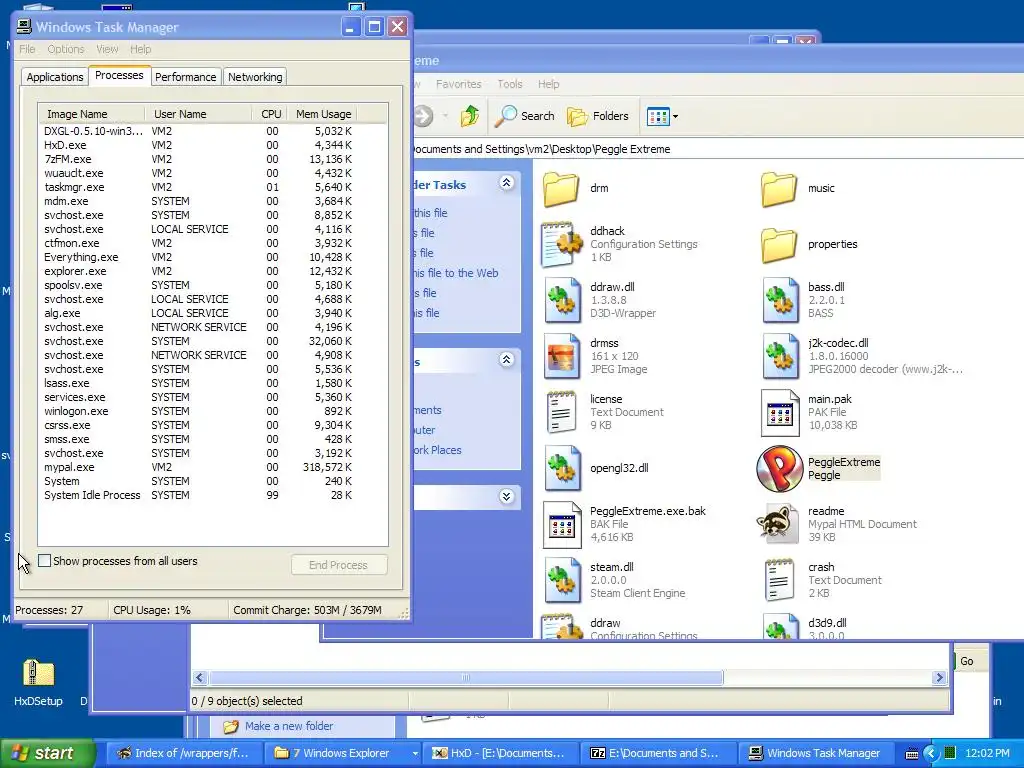The image size is (1024, 768).
Task: Switch to the Networking tab
Action: (255, 77)
